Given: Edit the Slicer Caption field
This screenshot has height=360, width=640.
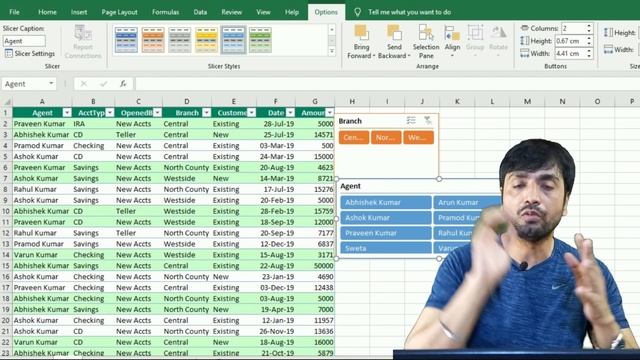Looking at the screenshot, I should 24,41.
